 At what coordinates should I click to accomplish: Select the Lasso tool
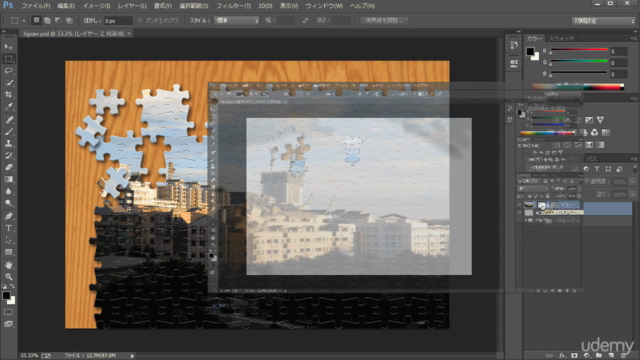coord(9,71)
